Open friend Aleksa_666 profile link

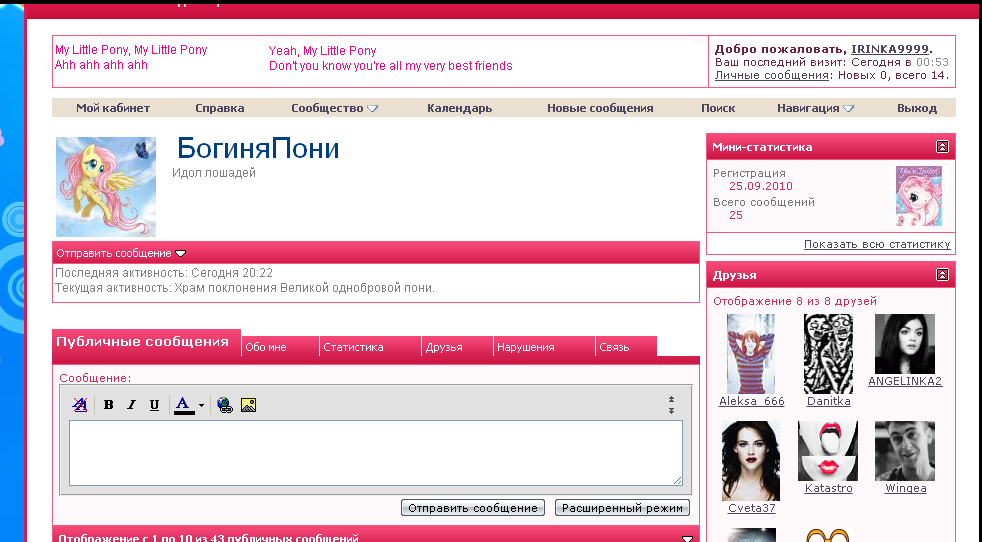tap(752, 401)
